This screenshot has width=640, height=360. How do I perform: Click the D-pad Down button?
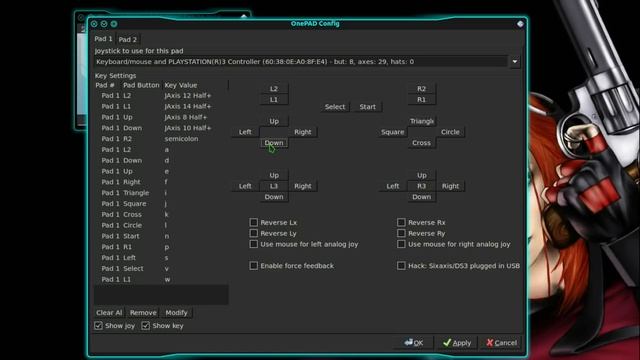pyautogui.click(x=274, y=143)
